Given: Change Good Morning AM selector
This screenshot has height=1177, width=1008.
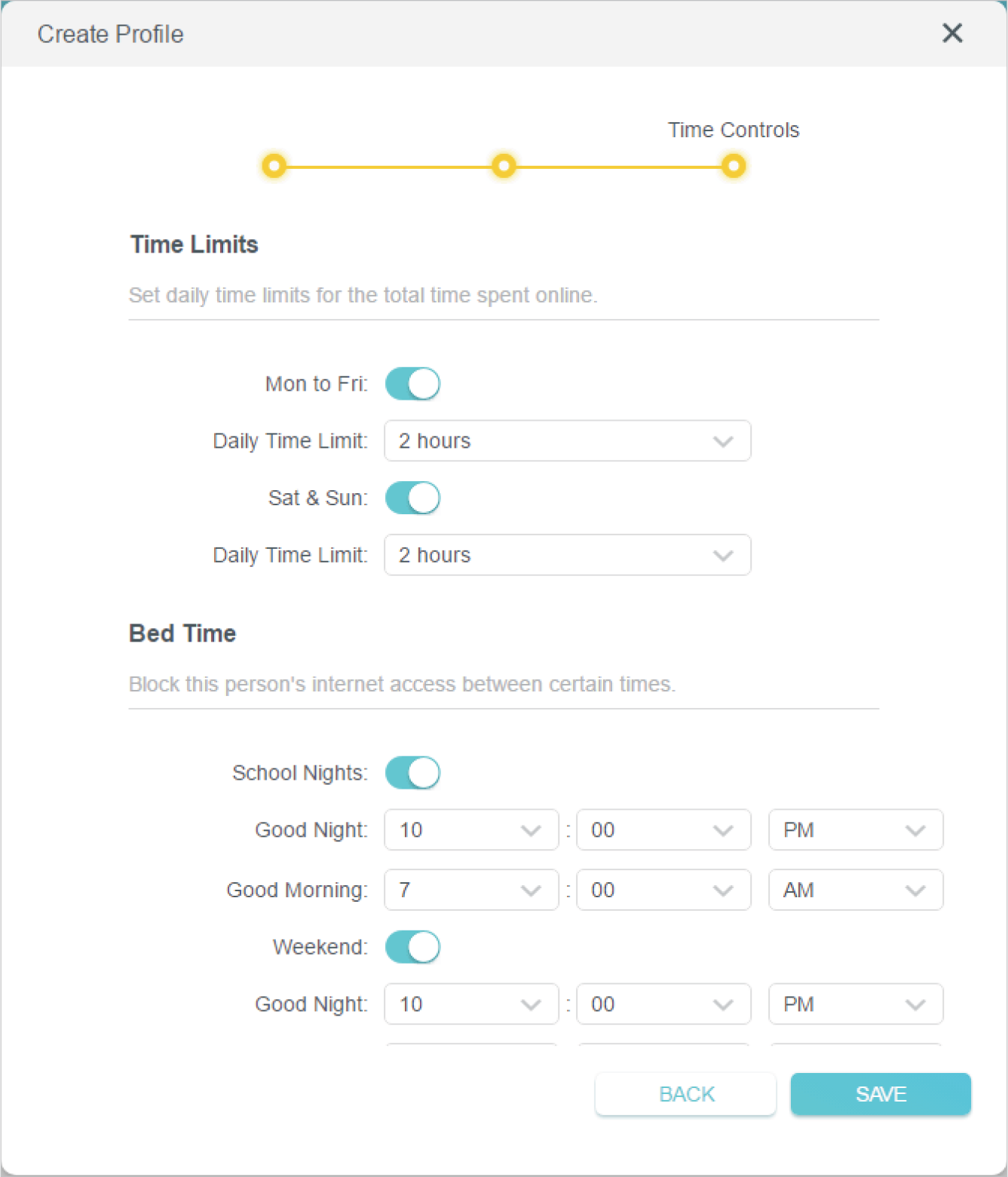Looking at the screenshot, I should click(856, 890).
